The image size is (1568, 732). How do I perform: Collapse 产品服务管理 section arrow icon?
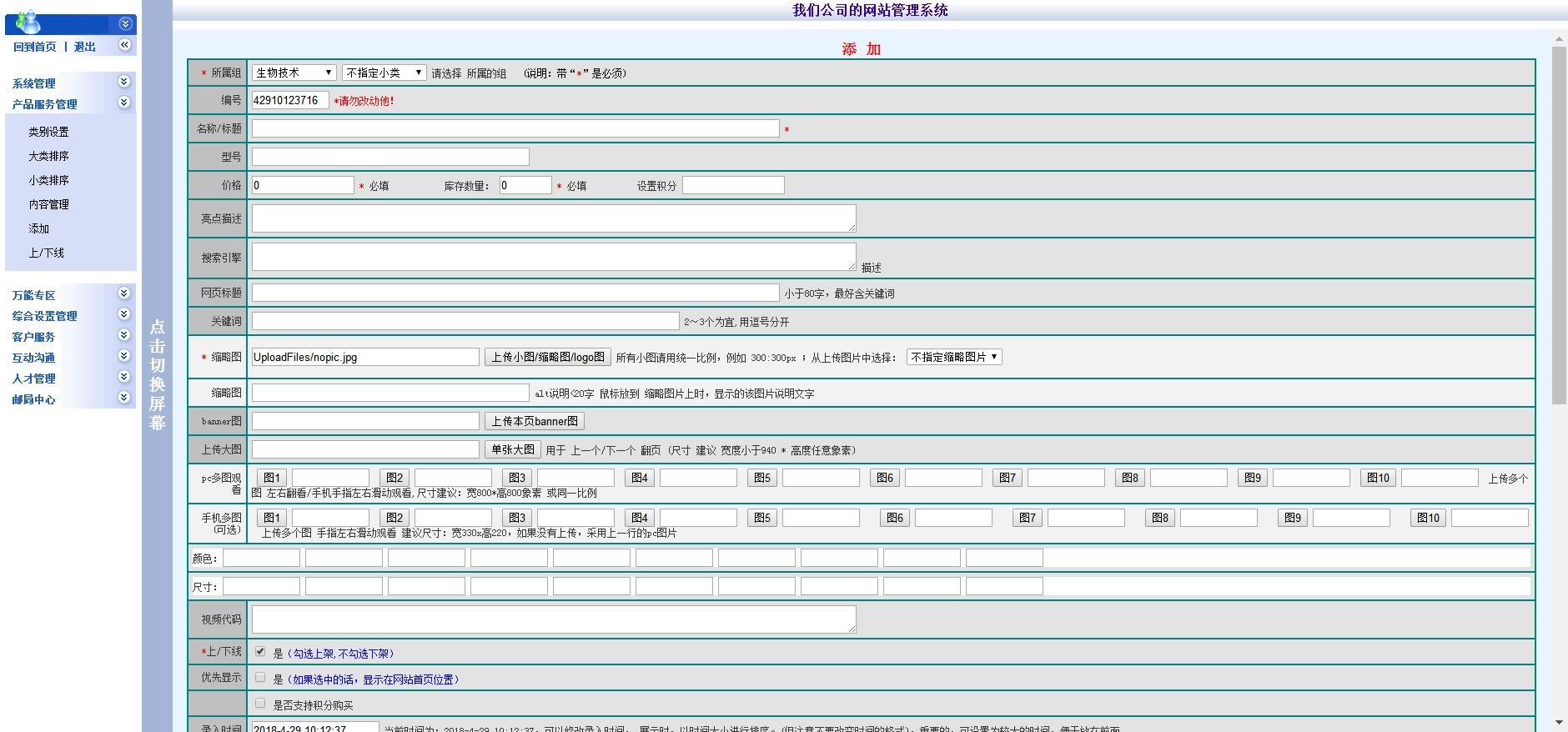[123, 103]
